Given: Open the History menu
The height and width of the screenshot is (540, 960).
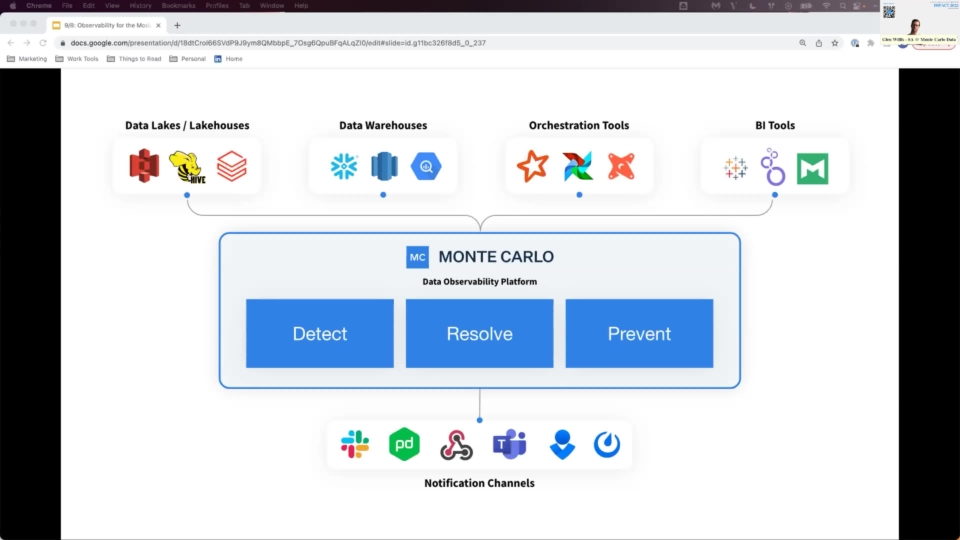Looking at the screenshot, I should [x=140, y=6].
